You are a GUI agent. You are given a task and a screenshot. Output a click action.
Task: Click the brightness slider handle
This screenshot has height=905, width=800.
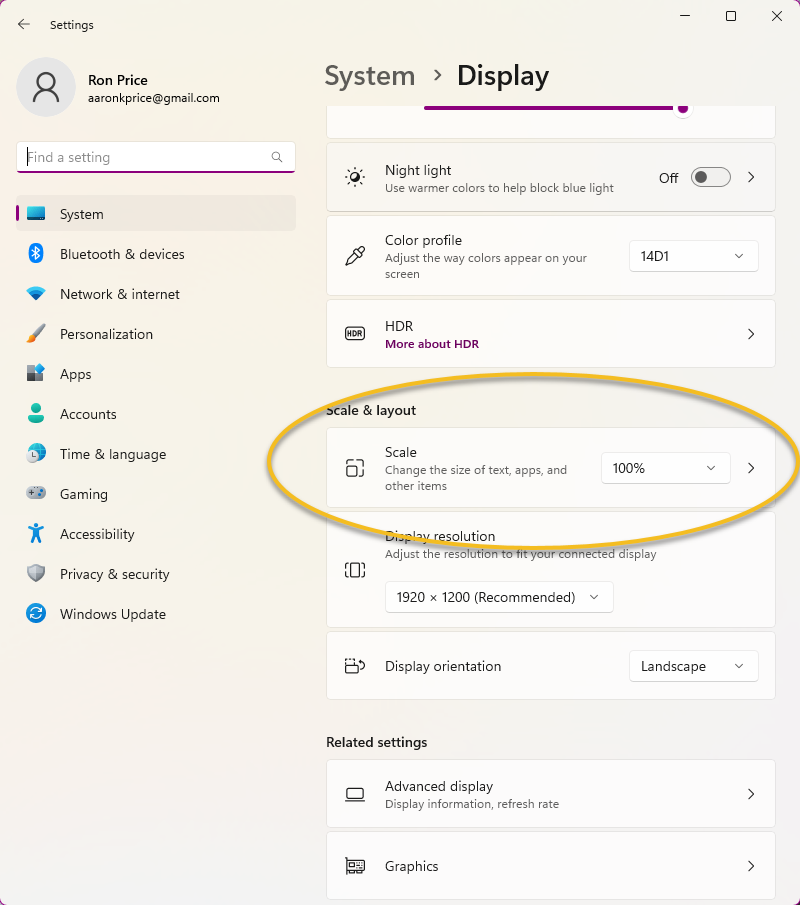(x=683, y=108)
